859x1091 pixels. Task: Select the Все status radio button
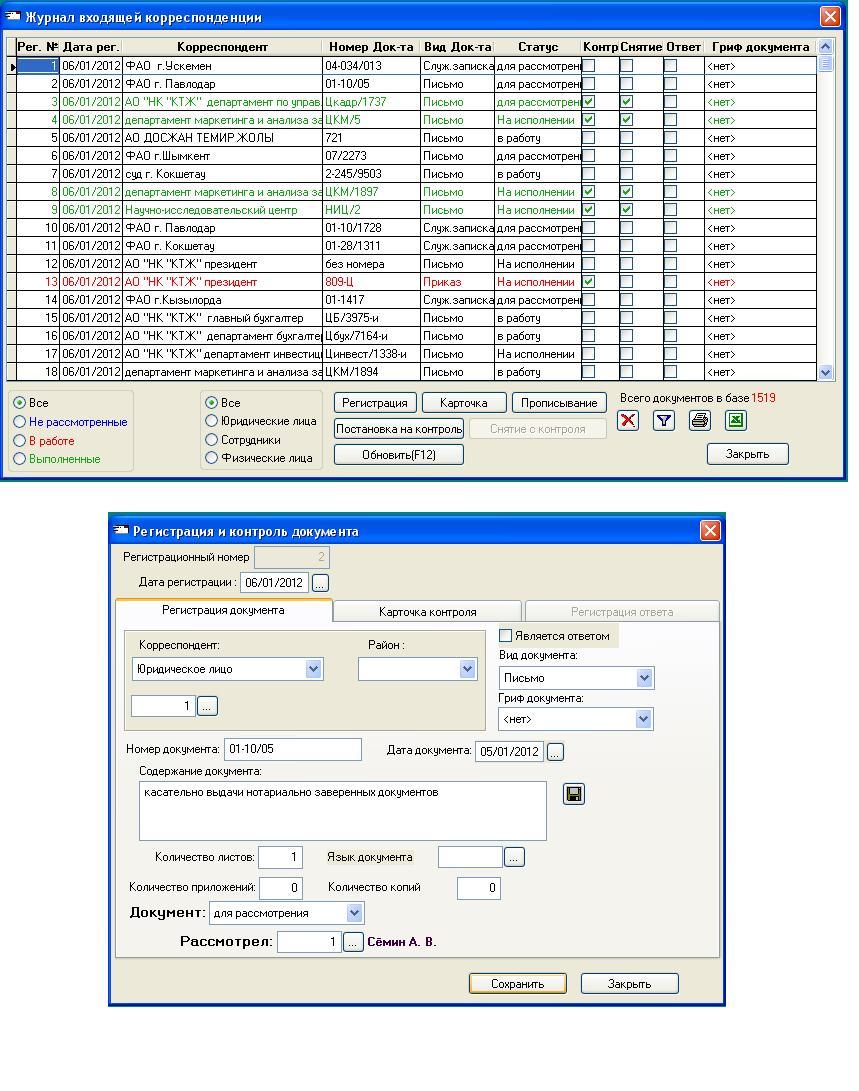[19, 403]
